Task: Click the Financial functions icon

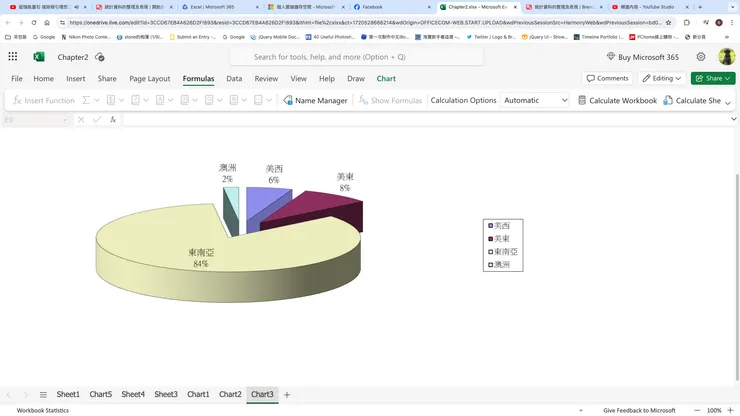Action: tap(111, 100)
